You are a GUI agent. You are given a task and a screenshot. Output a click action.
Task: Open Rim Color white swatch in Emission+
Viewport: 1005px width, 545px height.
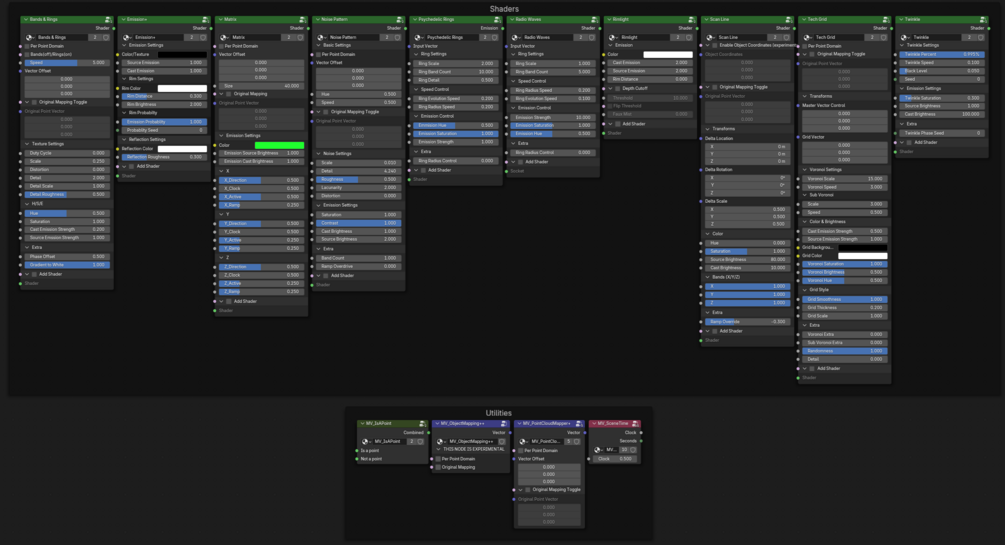[x=182, y=88]
